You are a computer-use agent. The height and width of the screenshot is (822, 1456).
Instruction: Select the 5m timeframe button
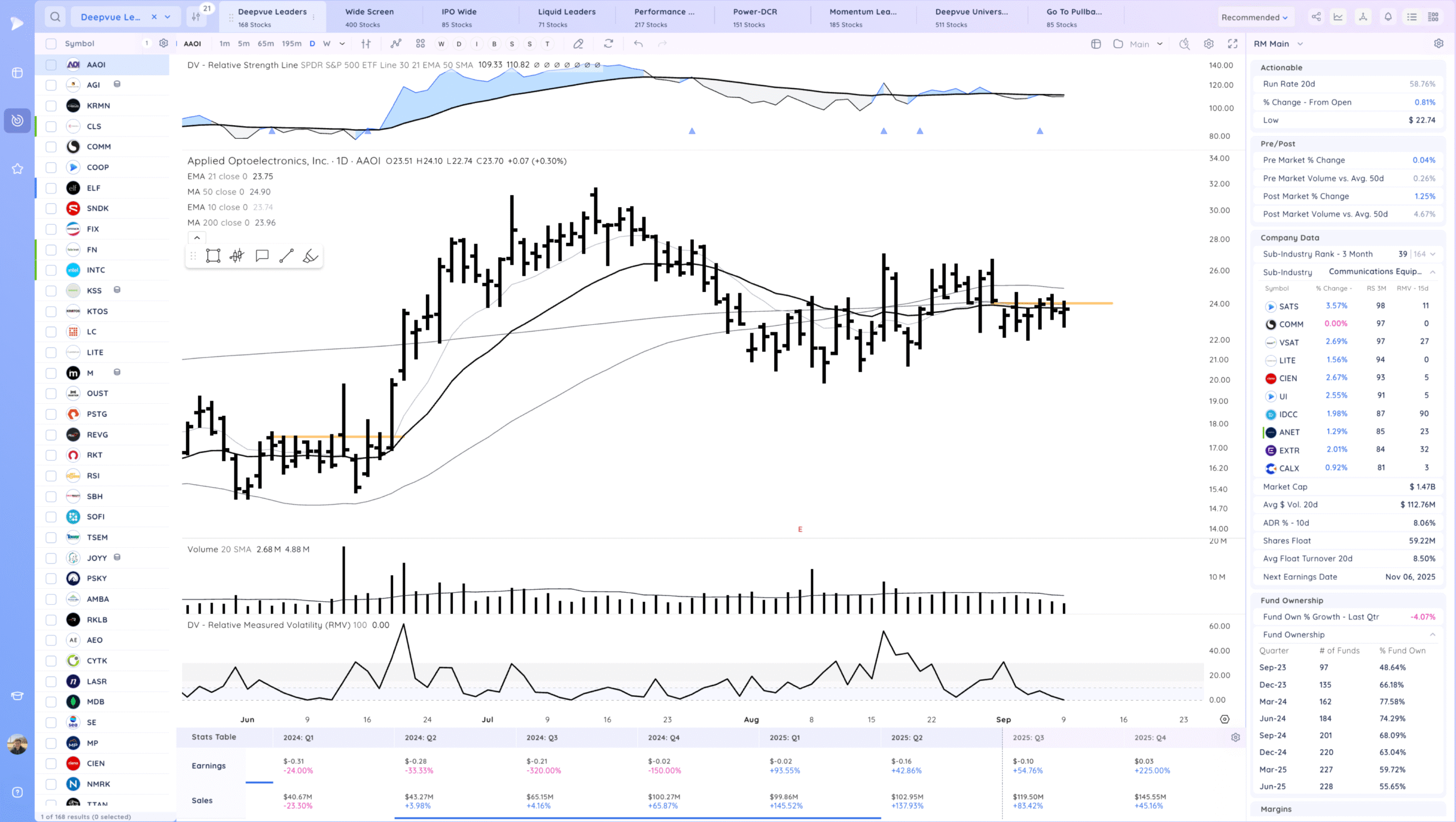point(243,44)
